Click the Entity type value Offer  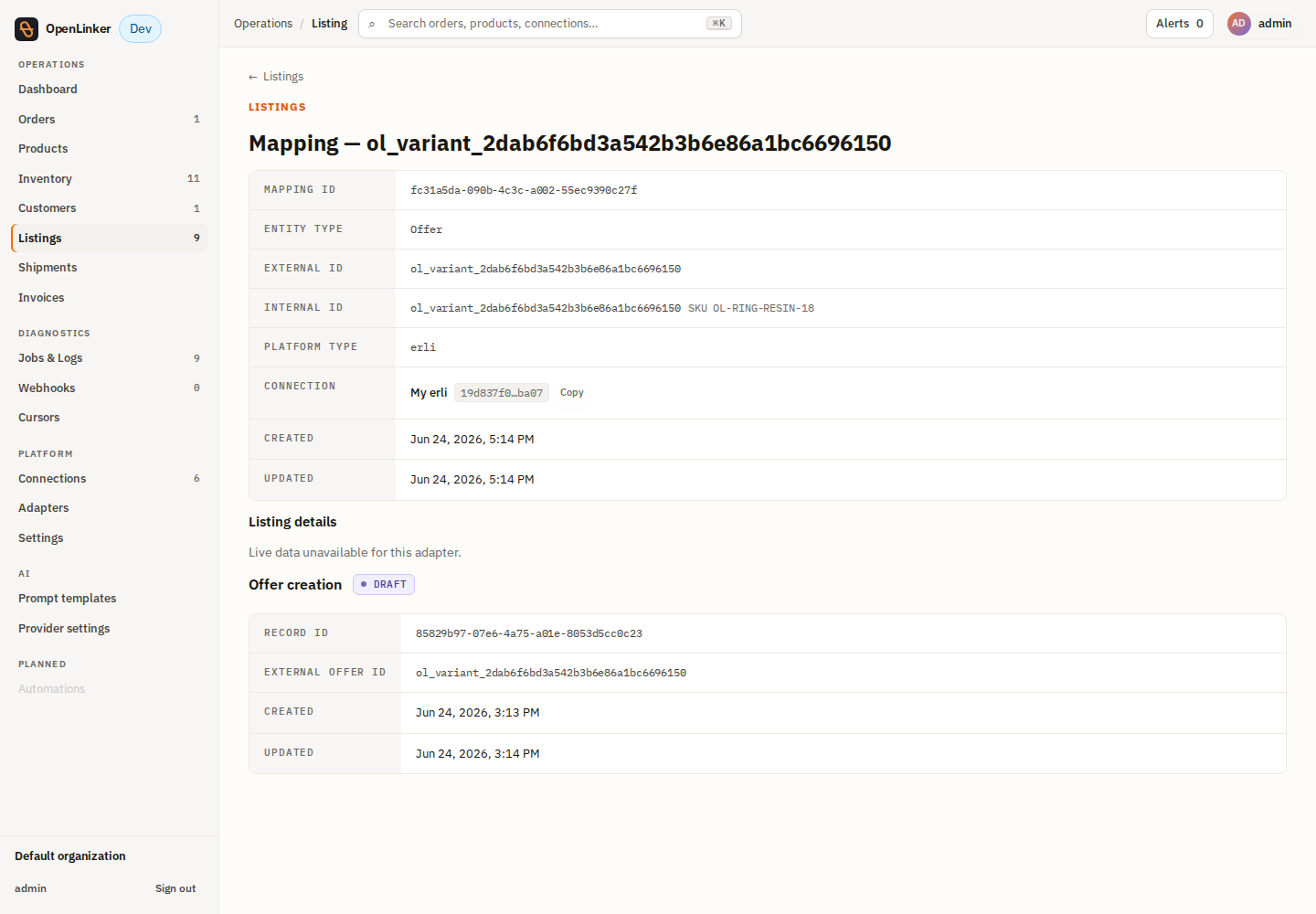coord(426,230)
